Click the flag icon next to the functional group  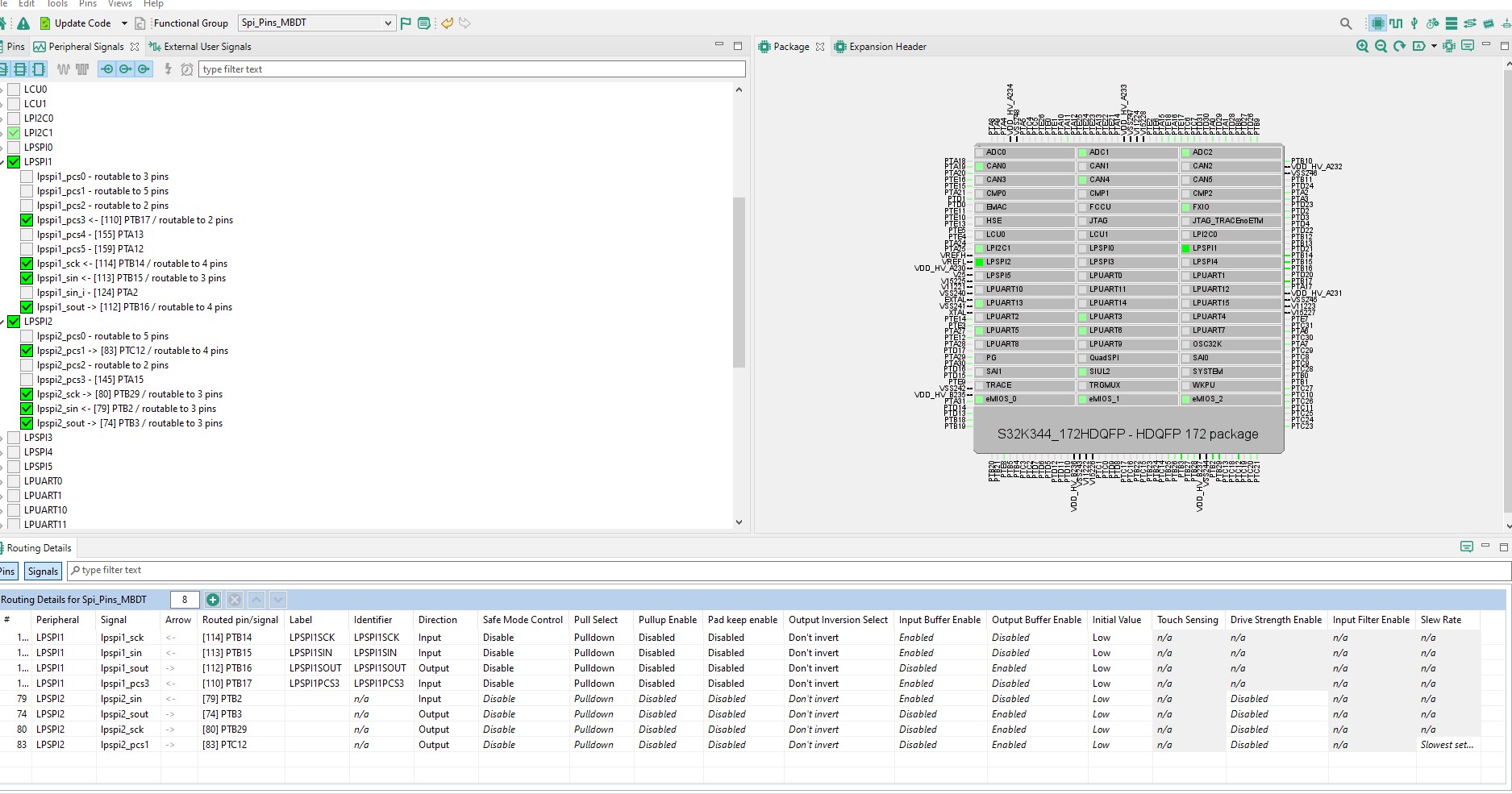[405, 23]
